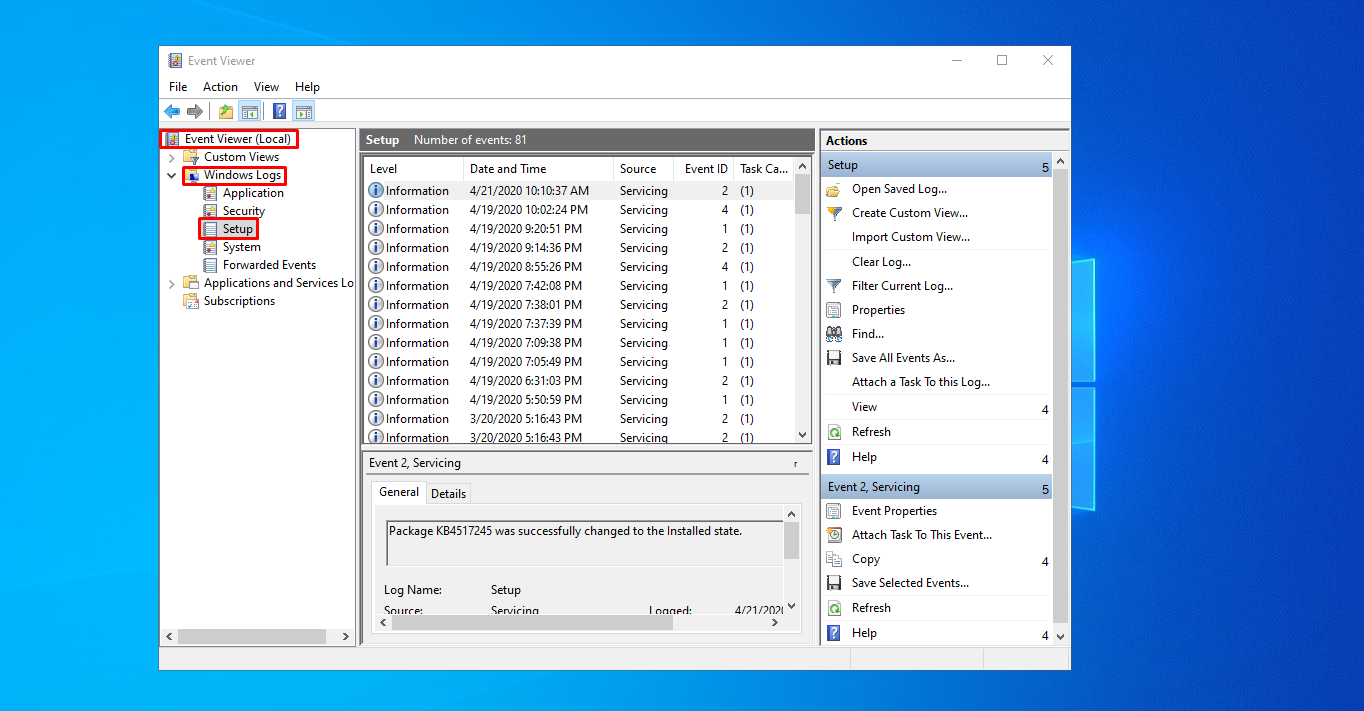Collapse the Windows Logs tree node
This screenshot has width=1364, height=711.
172,176
